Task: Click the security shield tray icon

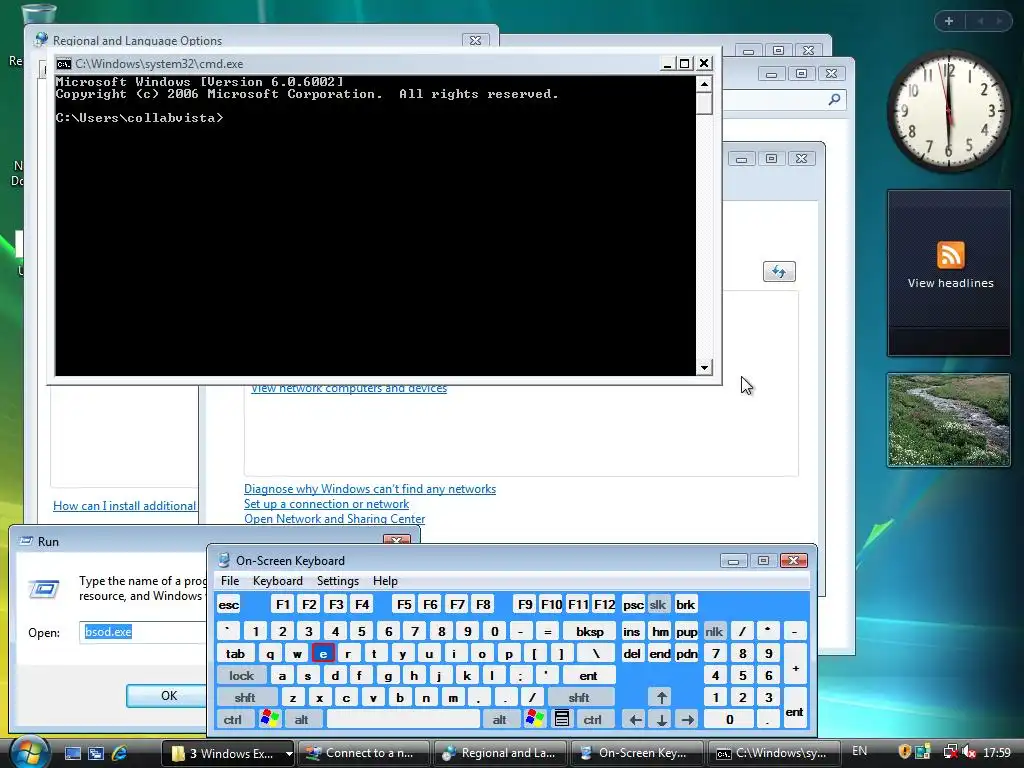Action: point(904,752)
